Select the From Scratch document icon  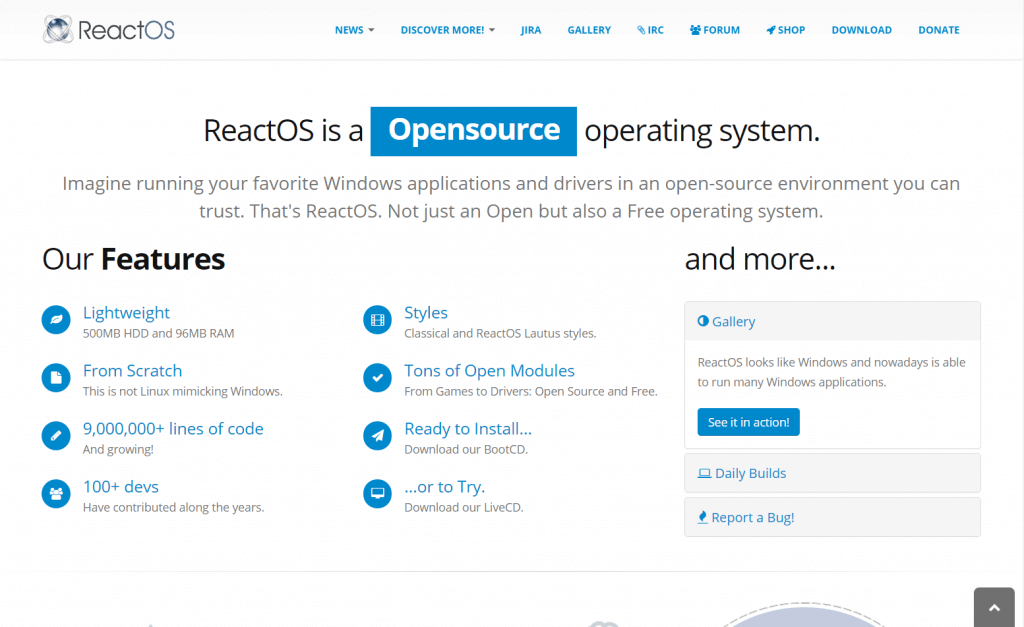pyautogui.click(x=56, y=378)
